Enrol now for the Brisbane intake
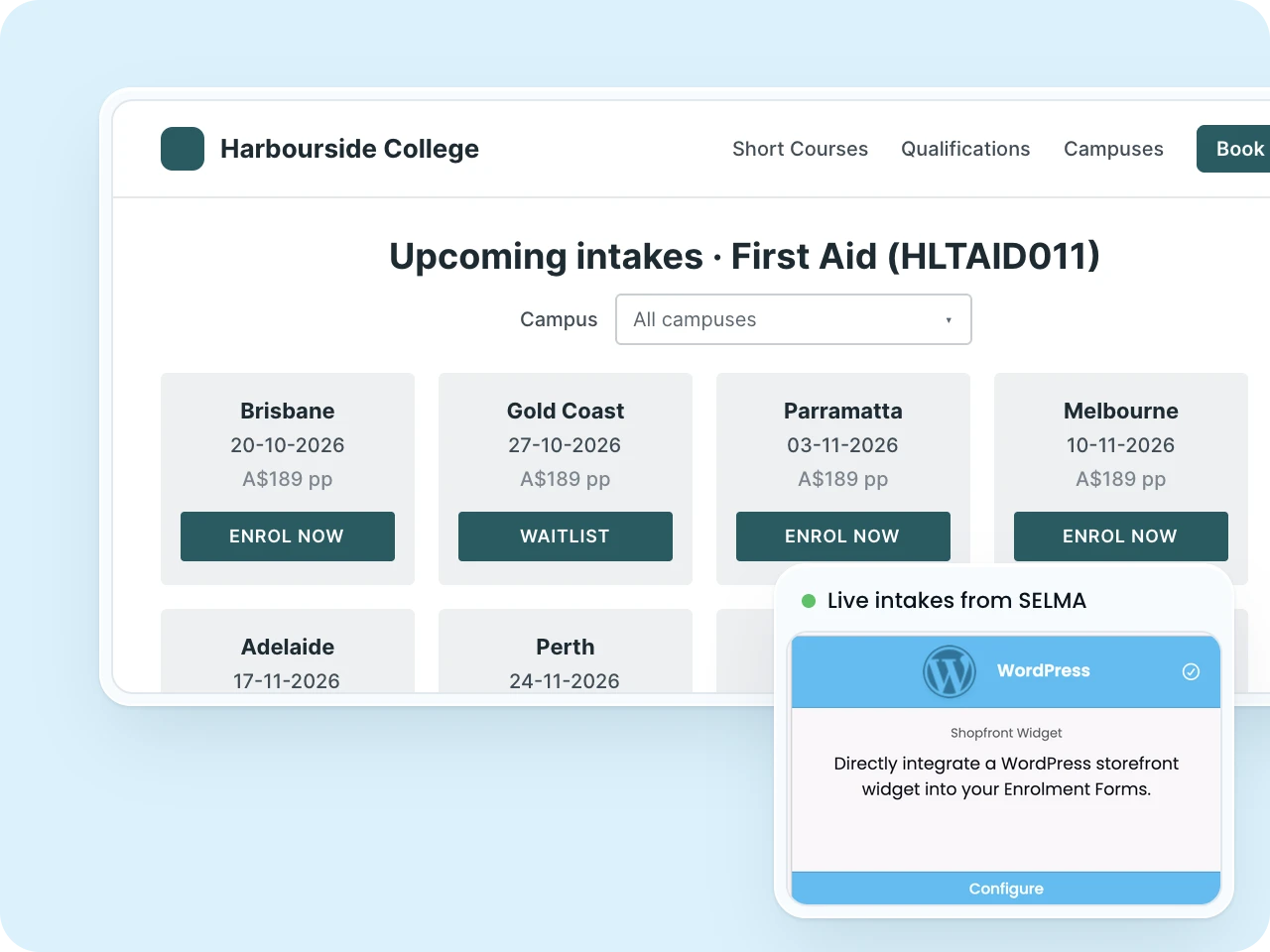 [x=288, y=536]
